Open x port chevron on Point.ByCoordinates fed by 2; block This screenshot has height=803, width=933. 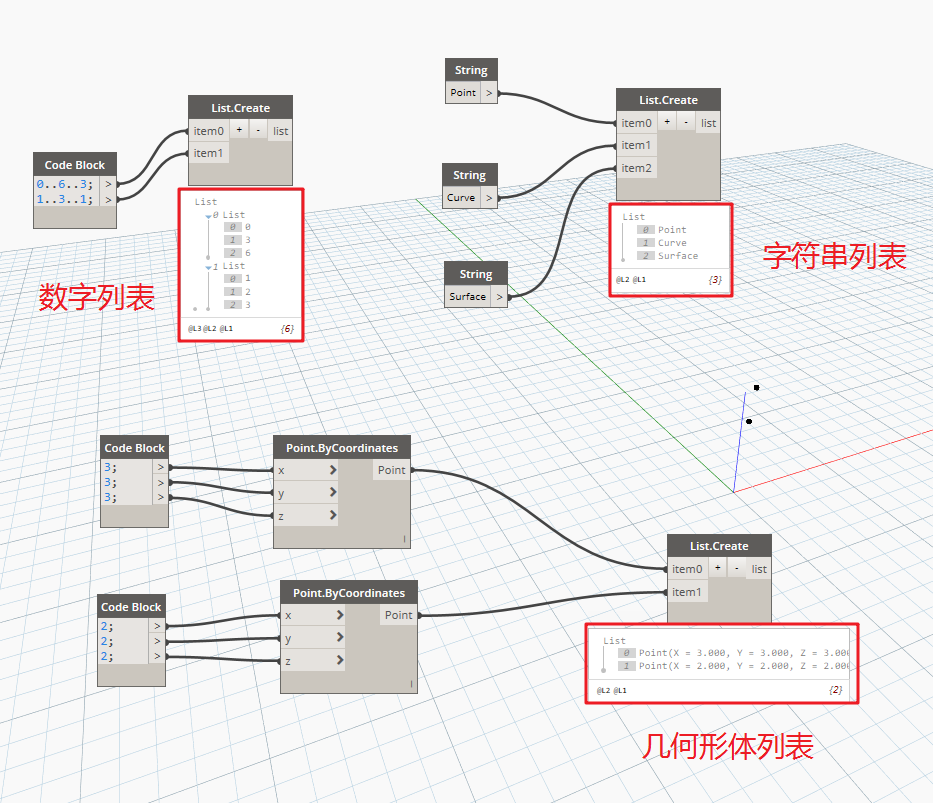coord(340,615)
